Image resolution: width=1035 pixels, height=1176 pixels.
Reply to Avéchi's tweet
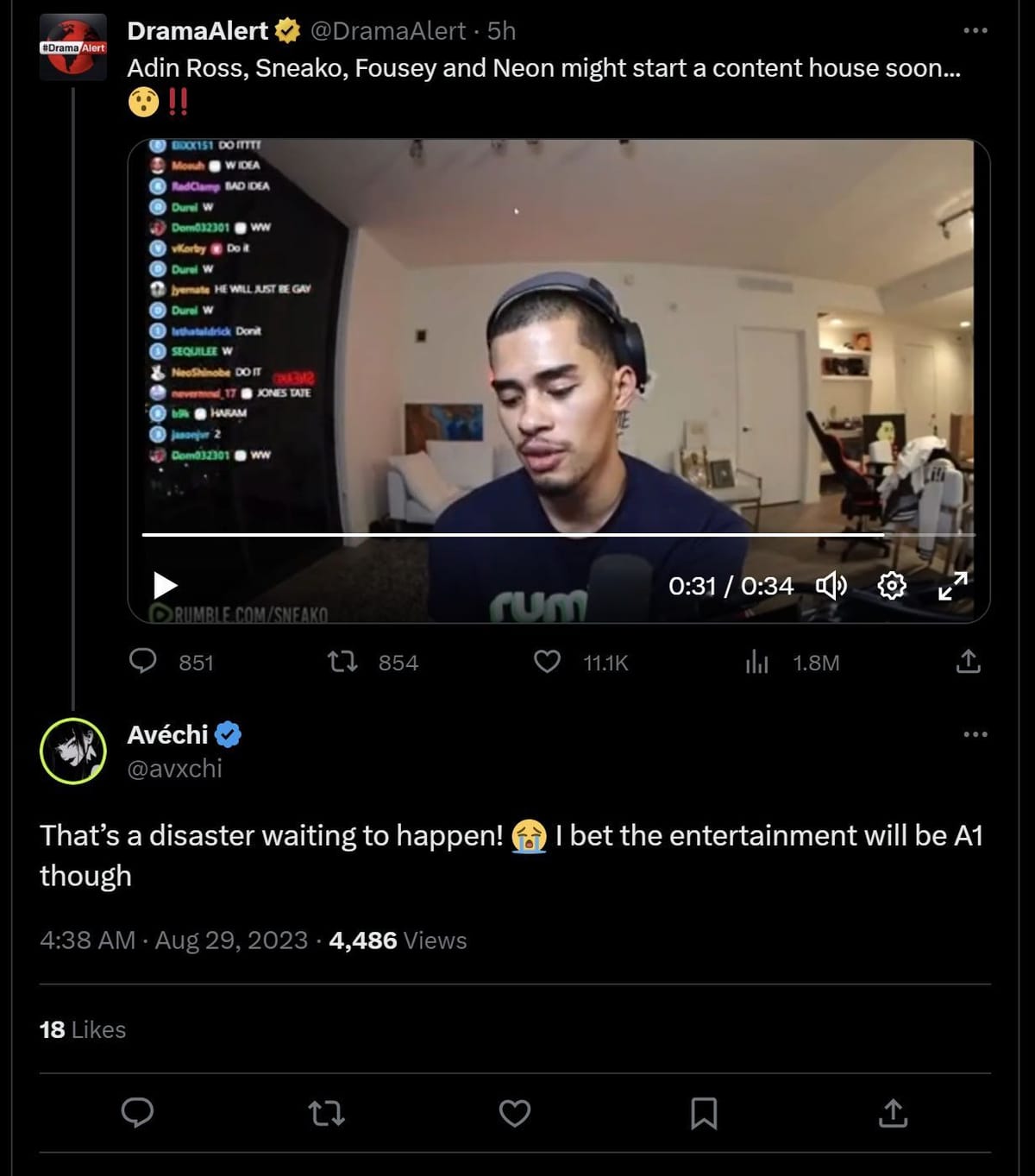[138, 1114]
